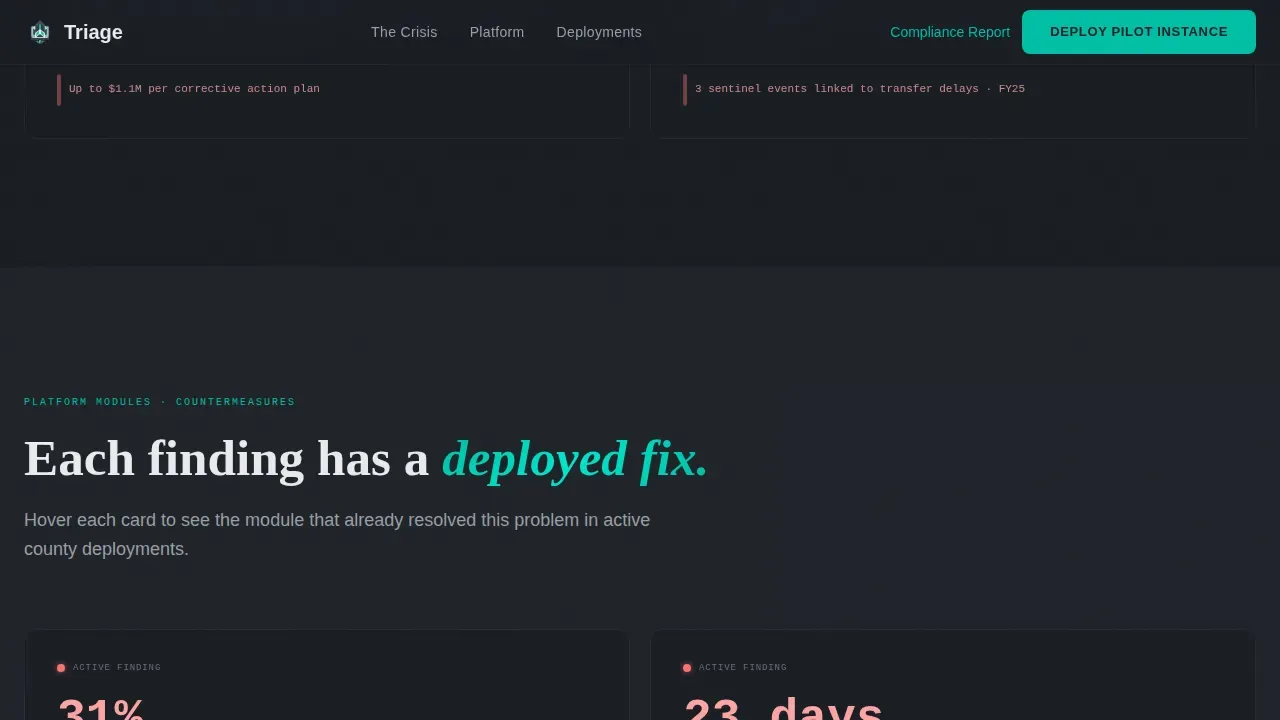Click the 'Hover each card' description paragraph
This screenshot has width=1280, height=720.
click(x=337, y=534)
